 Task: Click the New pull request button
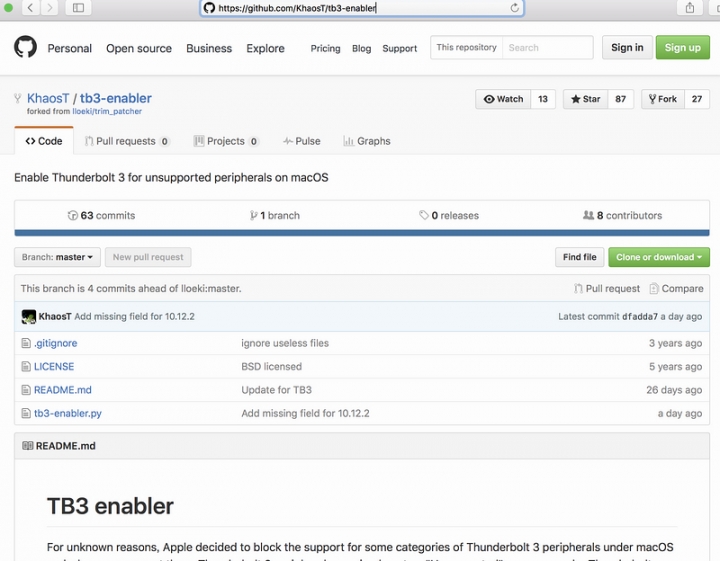tap(148, 257)
